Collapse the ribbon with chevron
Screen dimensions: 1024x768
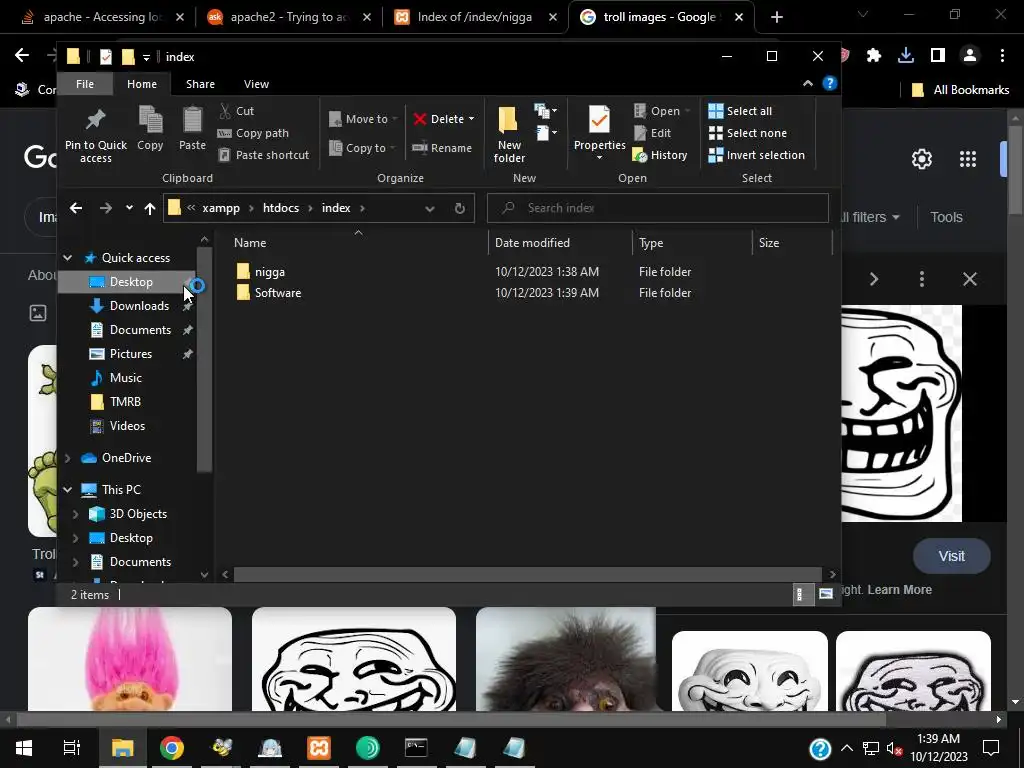point(808,84)
